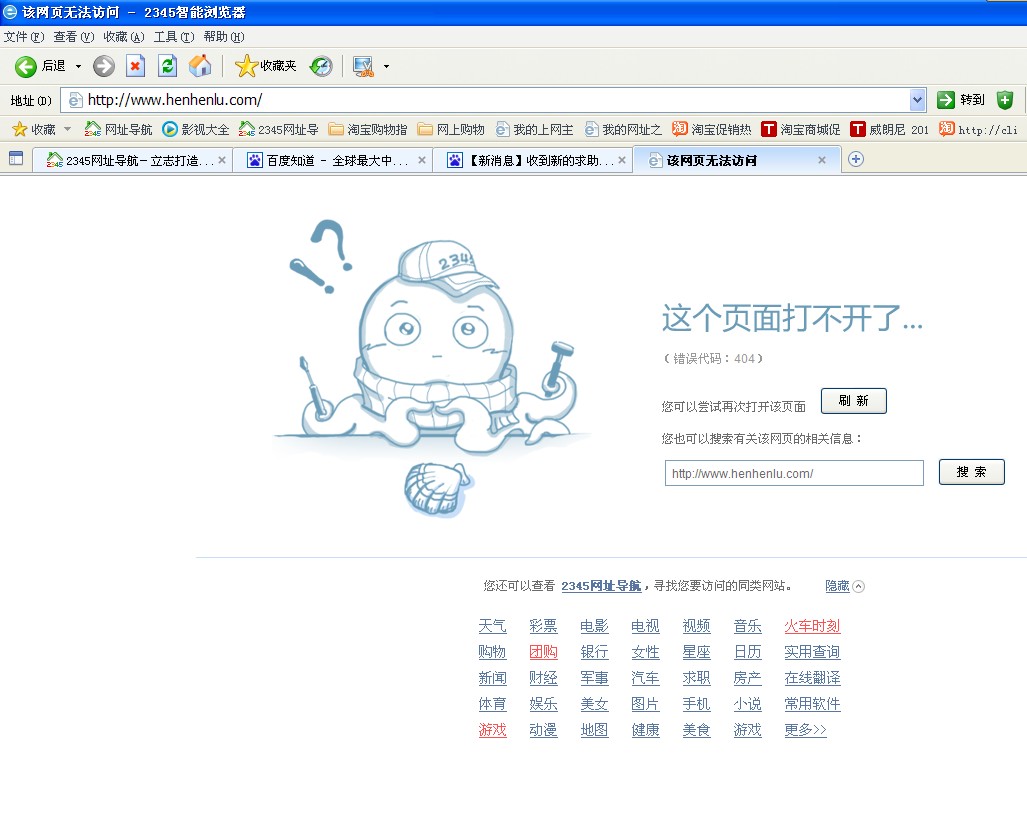Expand the monitor tools dropdown arrow
Screen dimensions: 1027x836
pyautogui.click(x=386, y=66)
